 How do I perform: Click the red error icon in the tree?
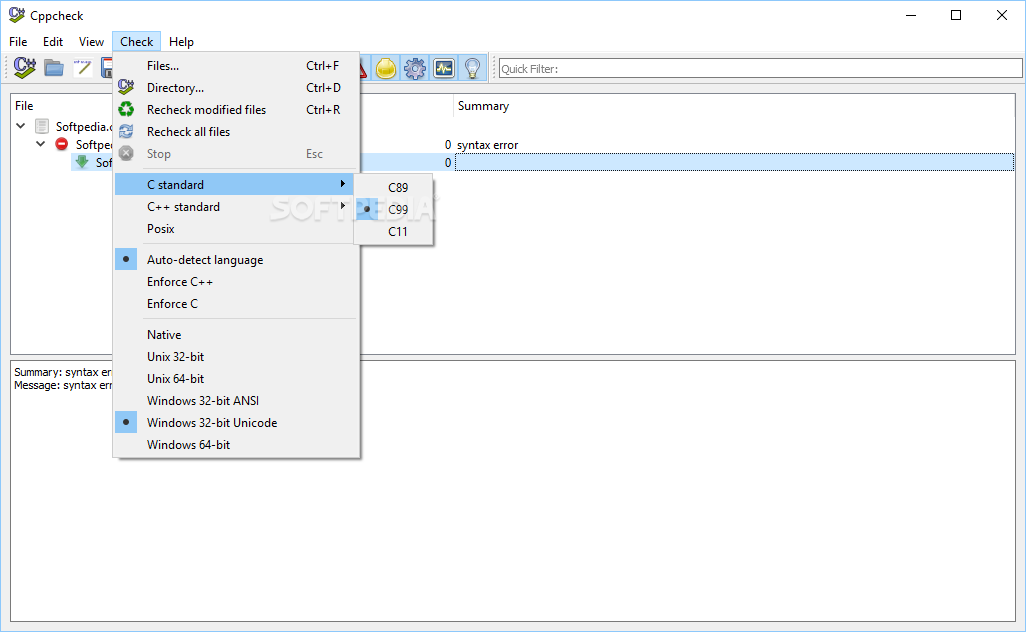(62, 144)
